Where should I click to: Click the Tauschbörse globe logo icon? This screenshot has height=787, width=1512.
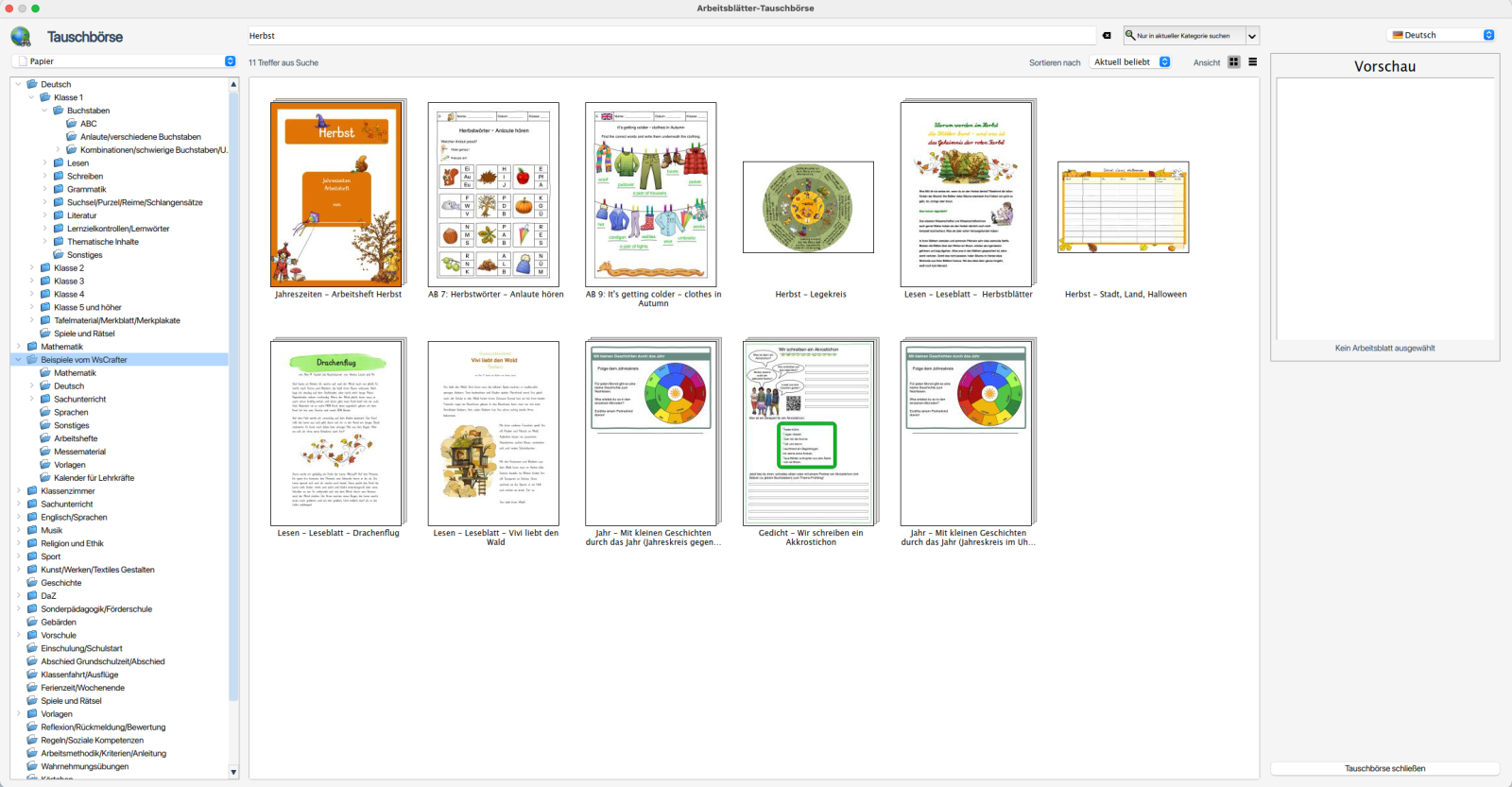coord(21,37)
